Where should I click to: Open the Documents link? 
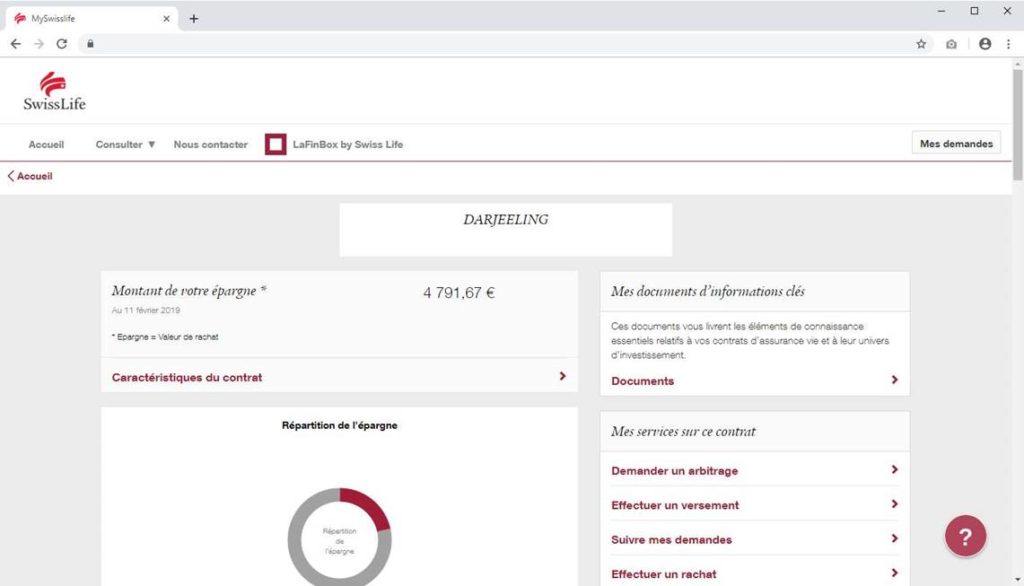642,381
